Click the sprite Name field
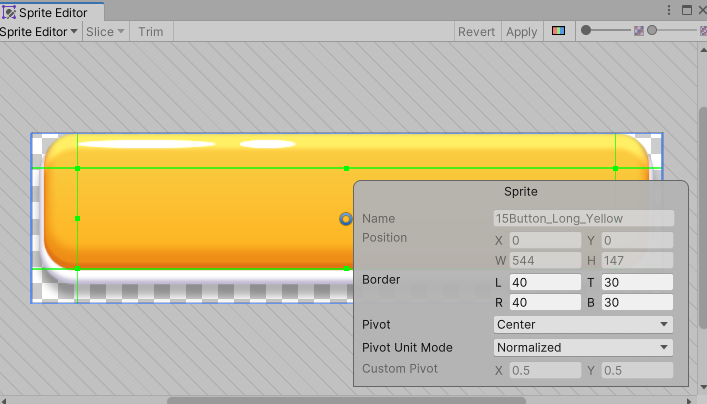The height and width of the screenshot is (404, 707). (x=584, y=218)
